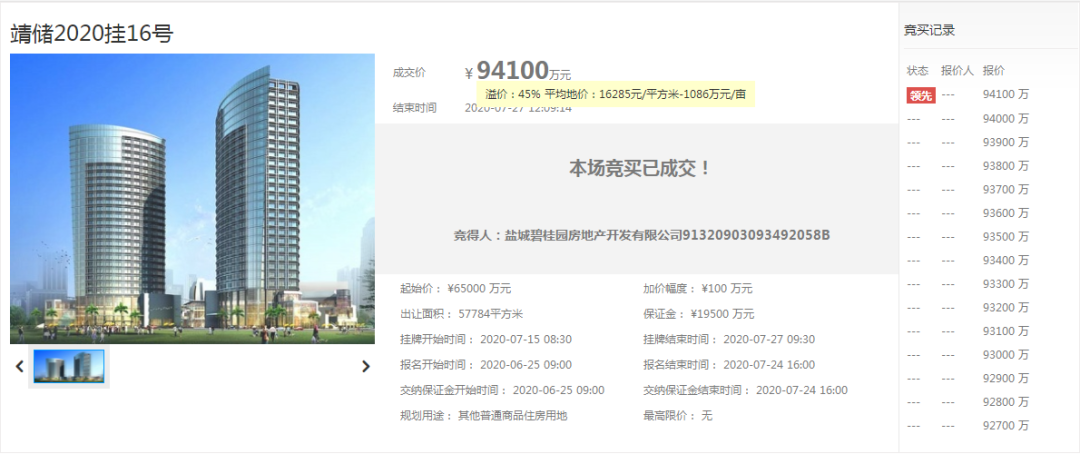
Task: Click the yellow premium rate tooltip
Action: click(x=616, y=94)
